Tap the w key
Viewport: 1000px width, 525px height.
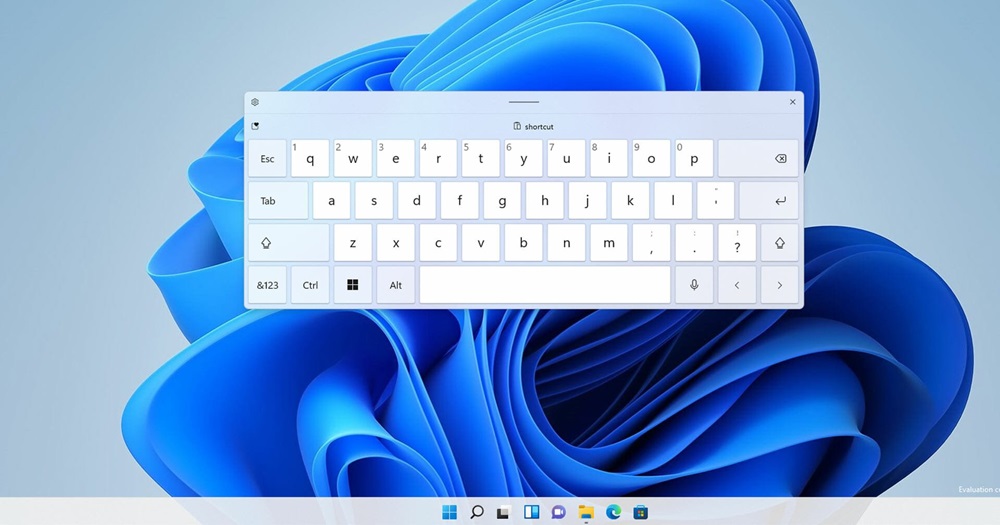coord(353,159)
